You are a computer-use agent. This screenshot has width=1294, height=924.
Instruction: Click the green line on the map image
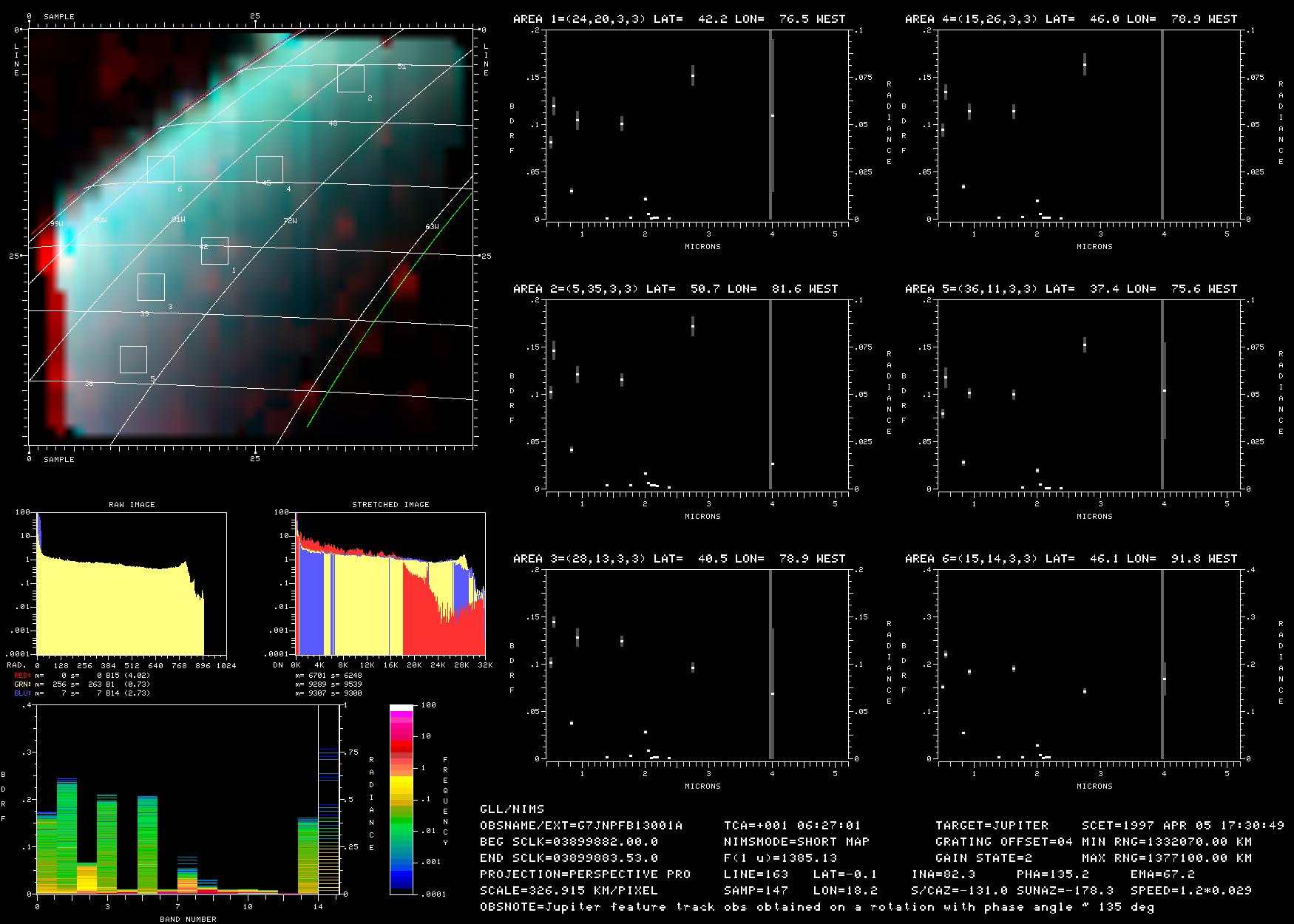pyautogui.click(x=389, y=310)
